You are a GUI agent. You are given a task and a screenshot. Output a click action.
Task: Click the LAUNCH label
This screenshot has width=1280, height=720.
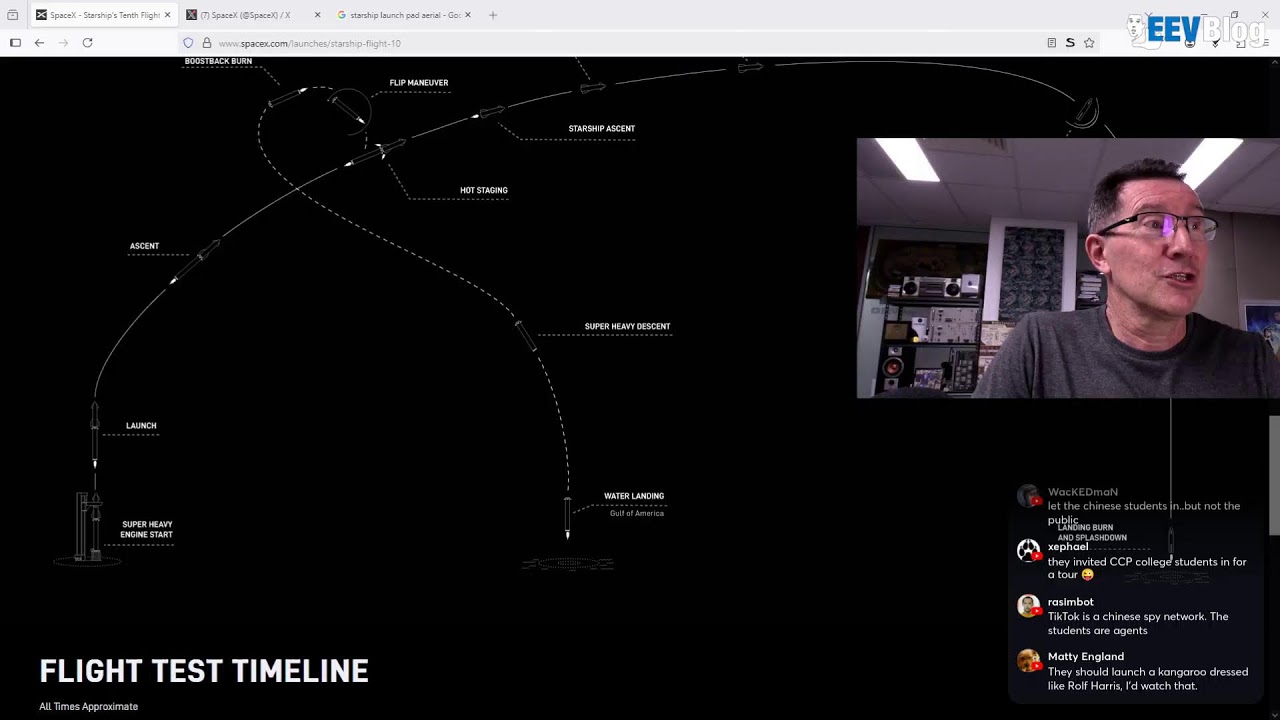point(141,426)
